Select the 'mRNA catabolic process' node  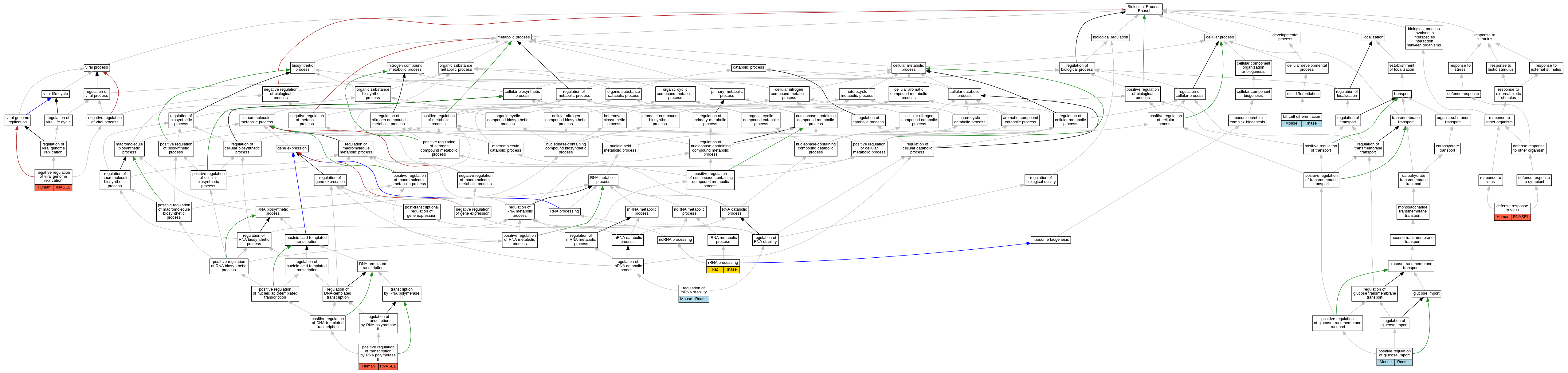coord(628,240)
